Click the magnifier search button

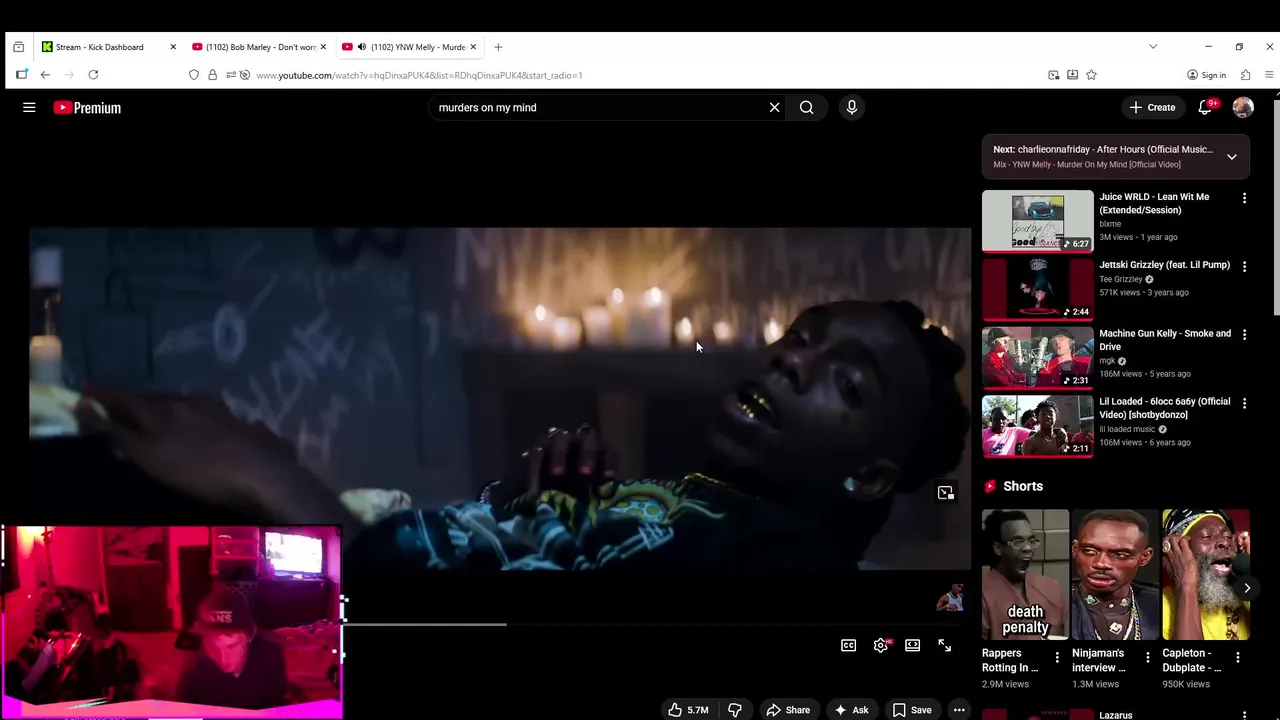click(807, 107)
